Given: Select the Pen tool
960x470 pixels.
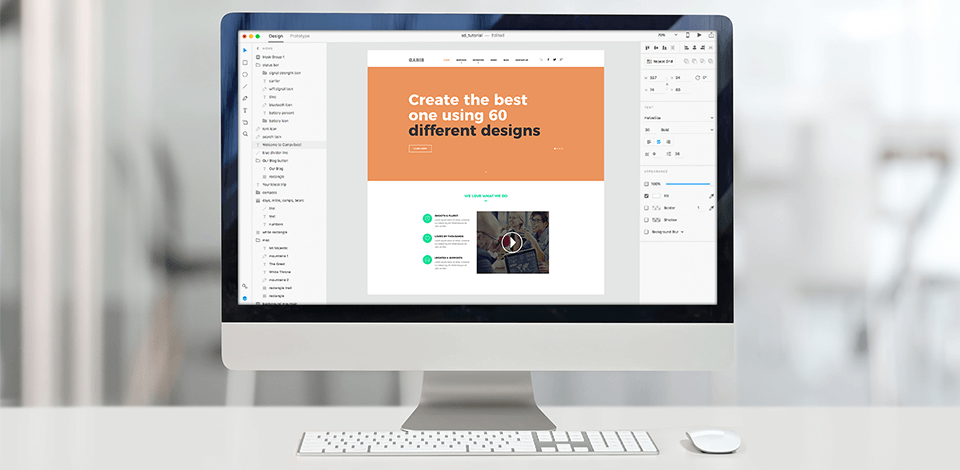Looking at the screenshot, I should click(x=245, y=98).
